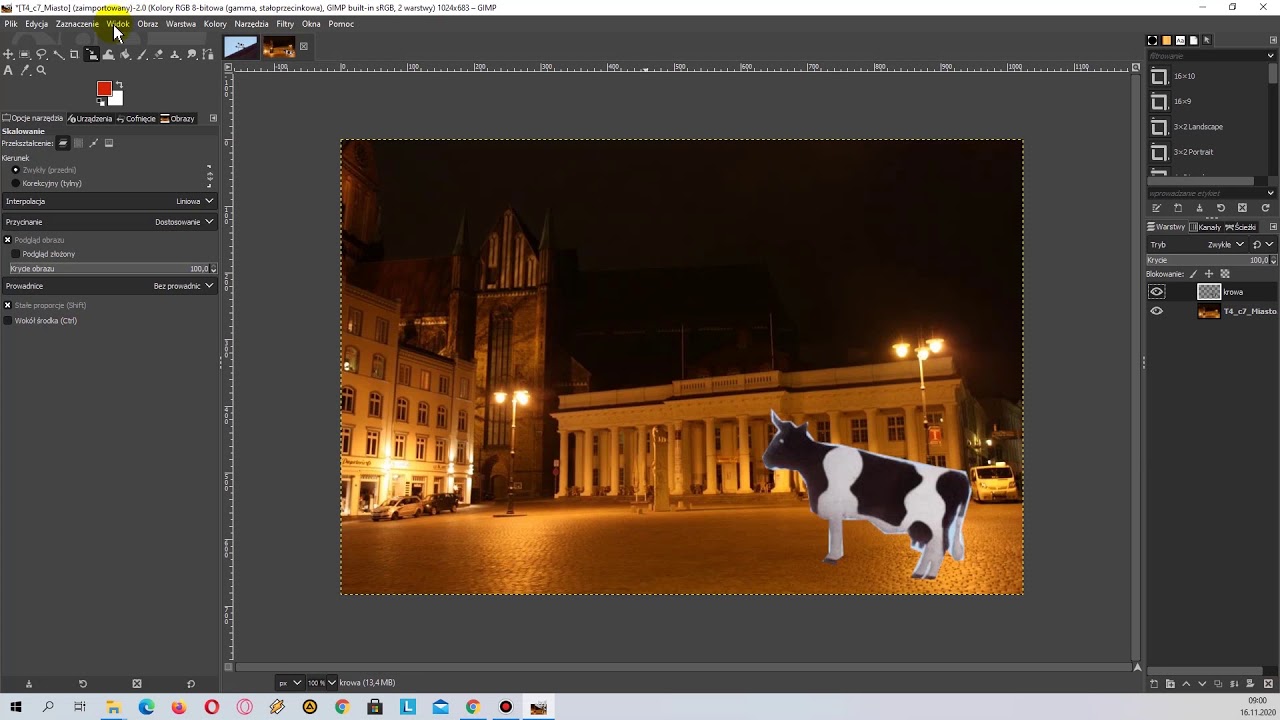Select the Smudge tool
Image resolution: width=1280 pixels, height=720 pixels.
click(192, 54)
